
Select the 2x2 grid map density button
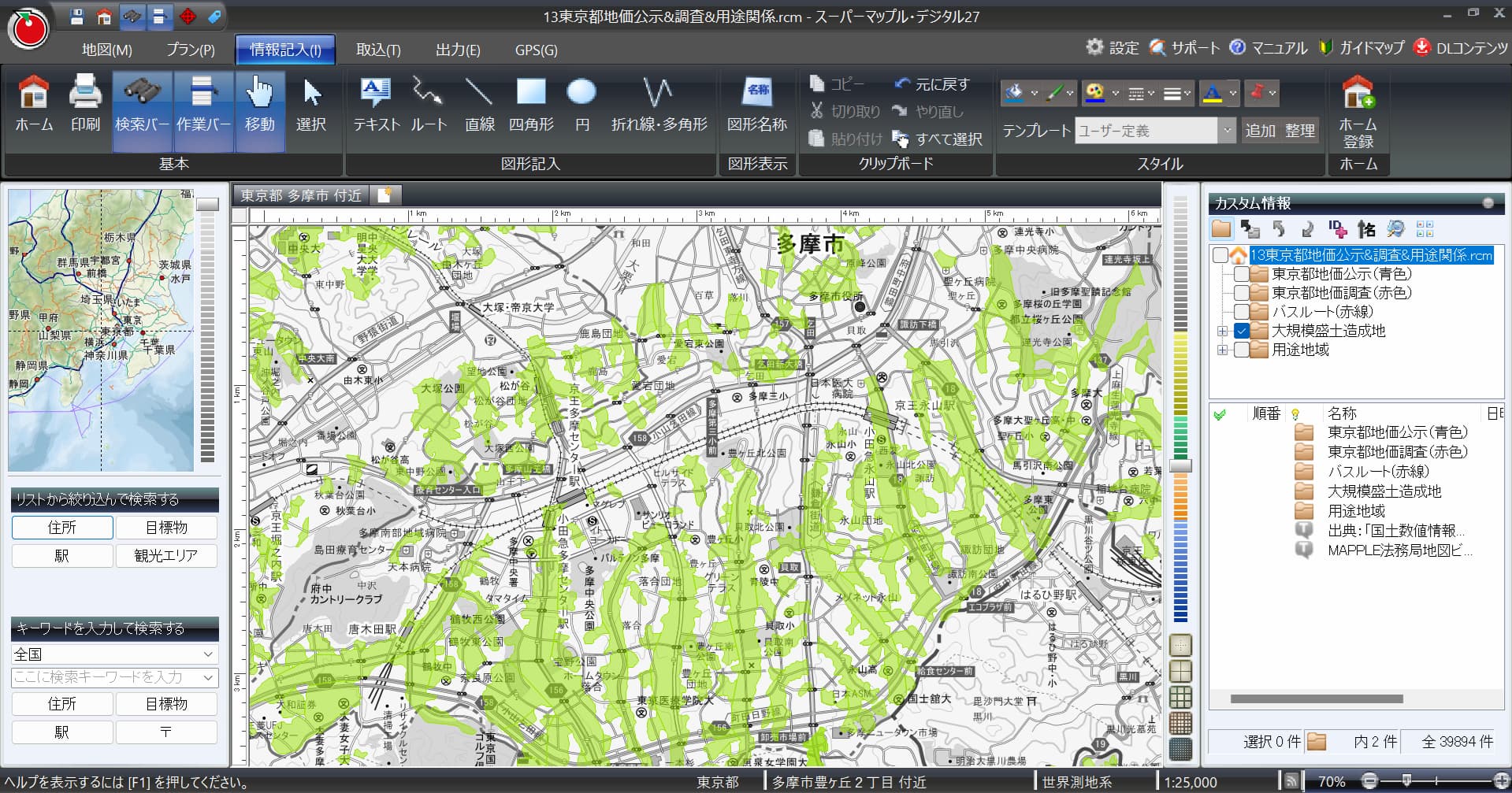(x=1180, y=672)
